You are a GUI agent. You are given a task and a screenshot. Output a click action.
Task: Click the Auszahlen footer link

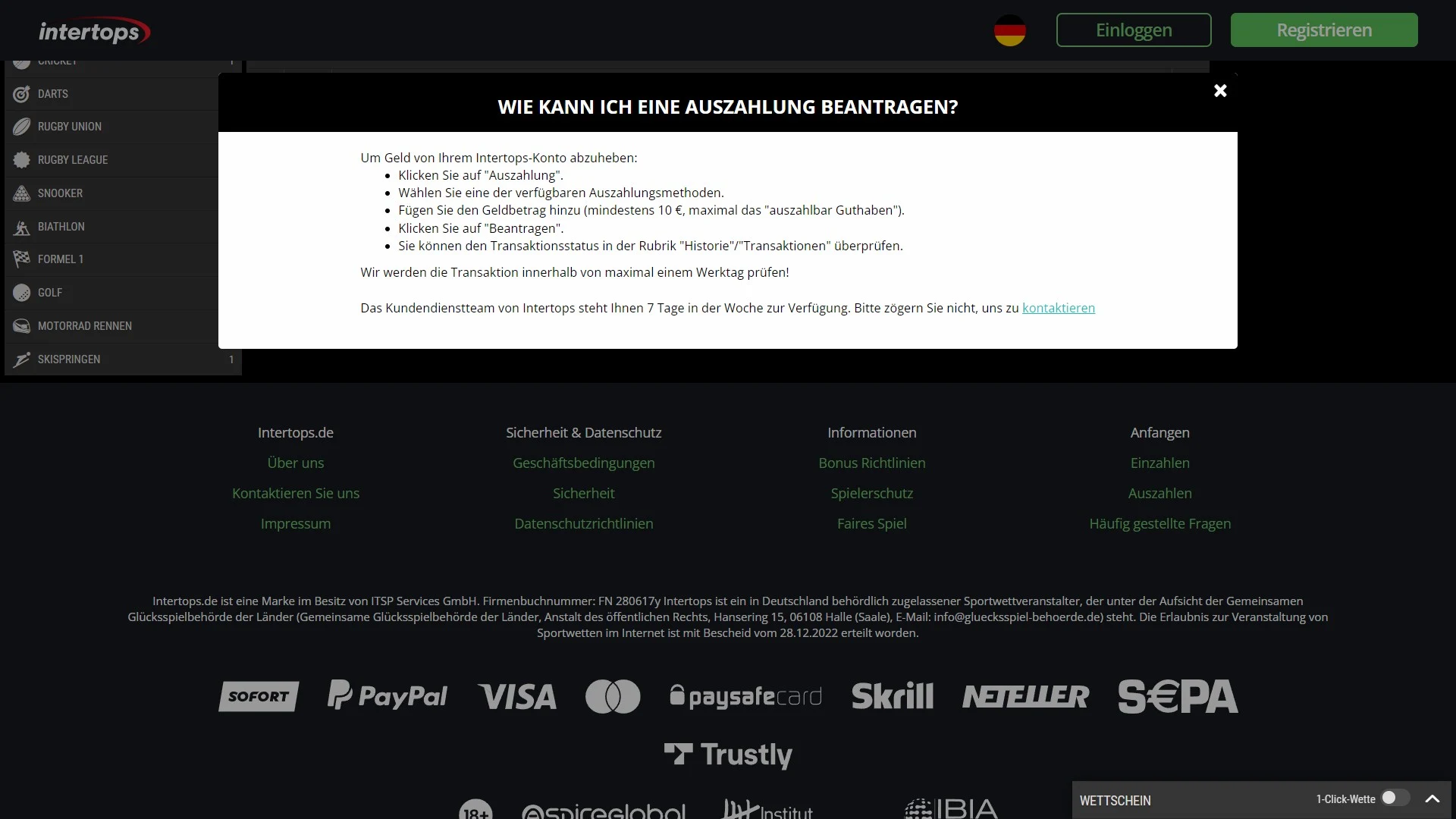coord(1160,492)
